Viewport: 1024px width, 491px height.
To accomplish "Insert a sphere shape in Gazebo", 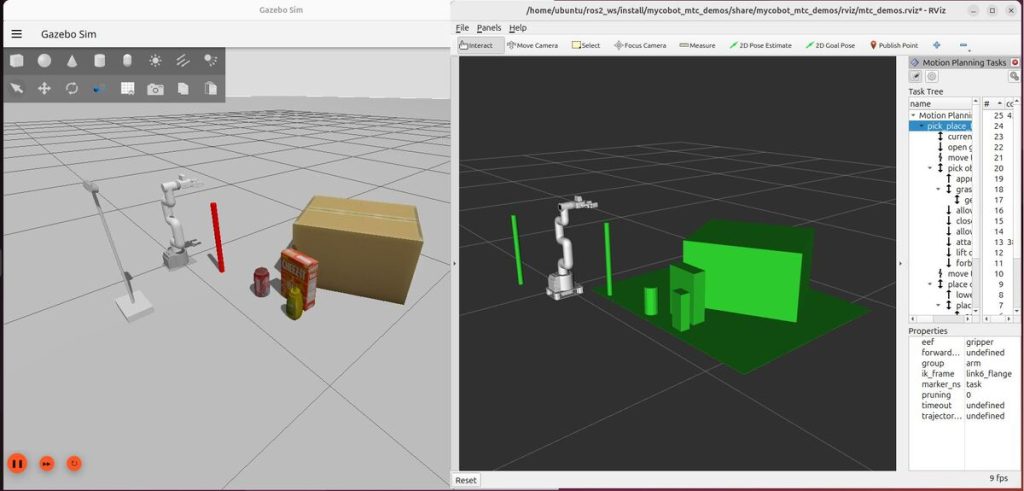I will coord(45,61).
